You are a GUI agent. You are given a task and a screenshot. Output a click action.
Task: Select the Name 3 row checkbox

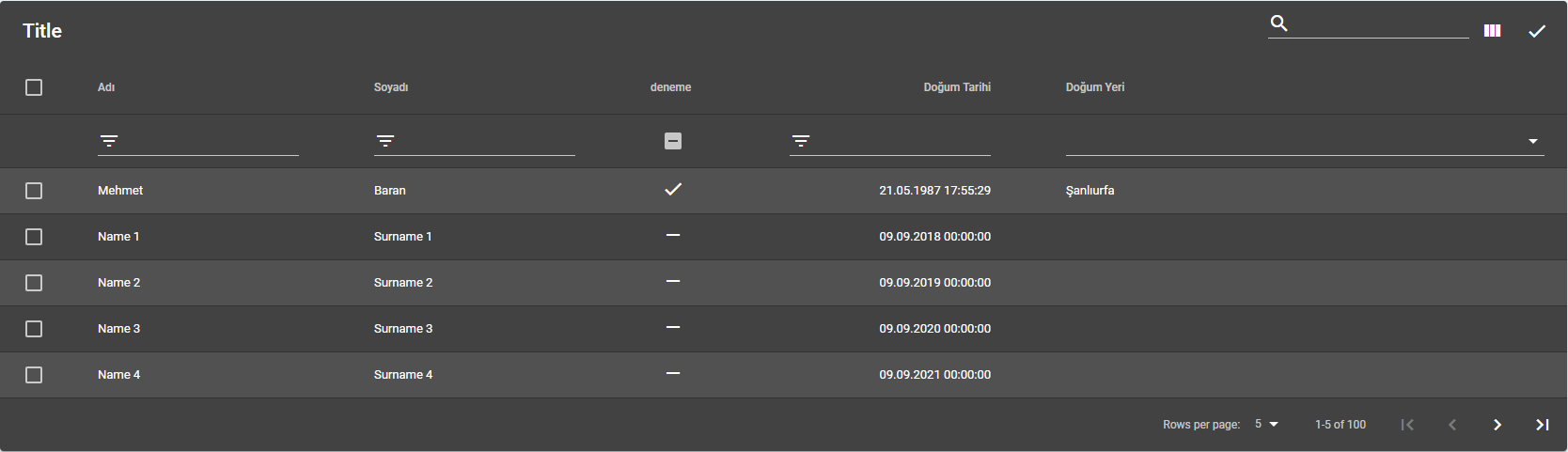(34, 329)
